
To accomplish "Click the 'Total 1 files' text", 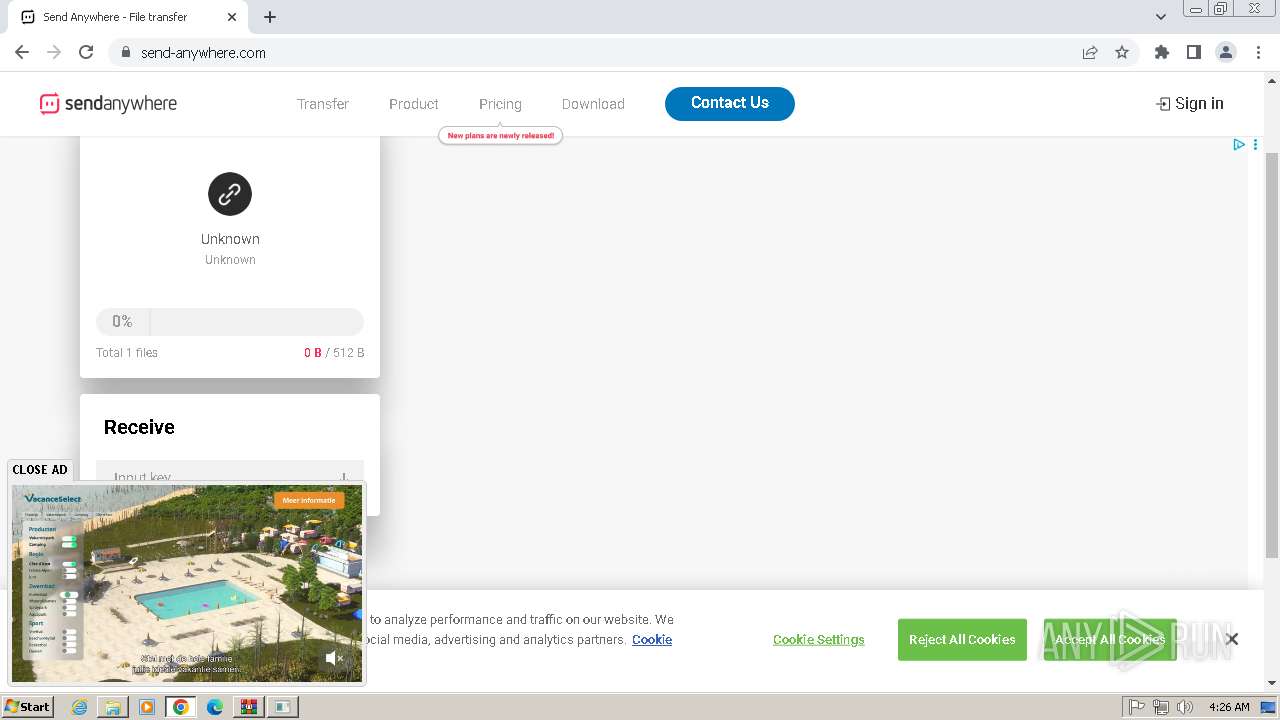I will (127, 352).
